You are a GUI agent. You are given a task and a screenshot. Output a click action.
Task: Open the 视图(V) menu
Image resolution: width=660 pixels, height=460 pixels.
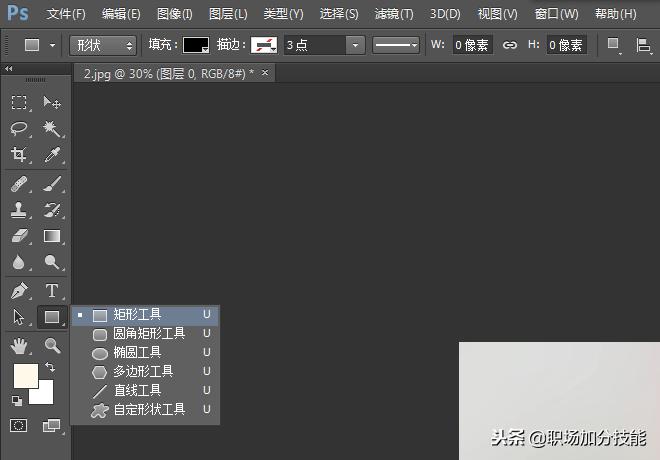coord(498,14)
